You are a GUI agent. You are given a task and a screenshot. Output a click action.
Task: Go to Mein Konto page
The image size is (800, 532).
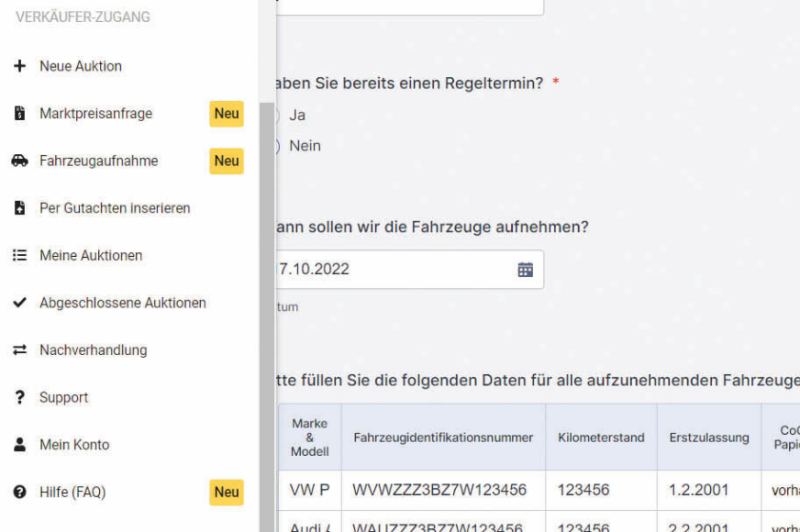pos(74,445)
